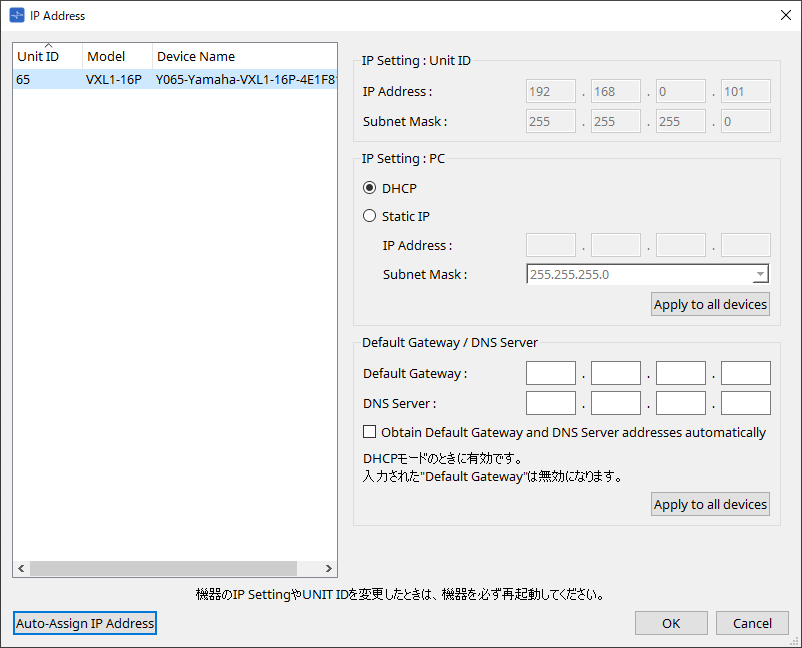Image resolution: width=802 pixels, height=648 pixels.
Task: Enable Obtain Default Gateway and DNS automatically
Action: 370,433
